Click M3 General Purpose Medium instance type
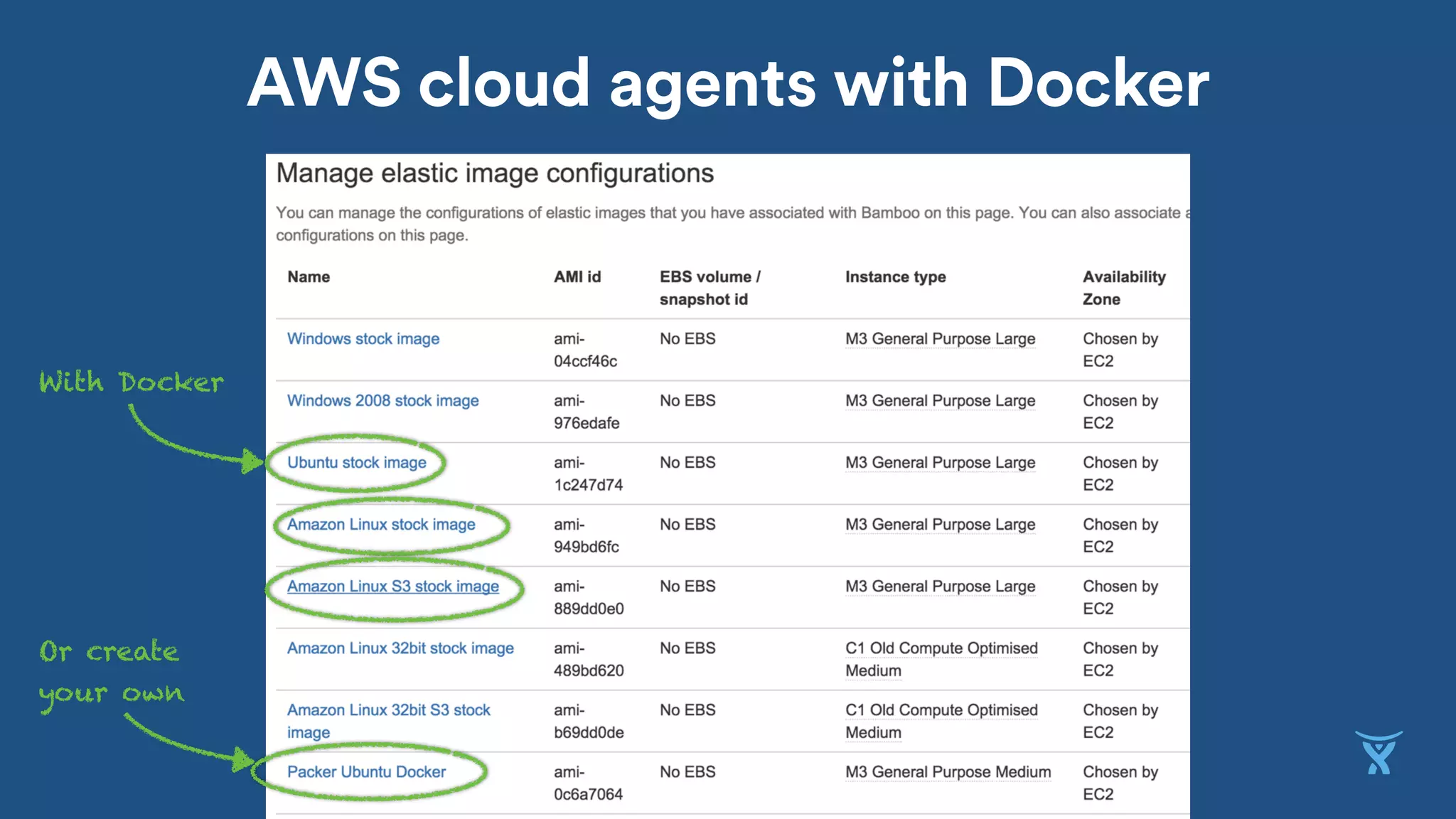1456x819 pixels. 948,772
